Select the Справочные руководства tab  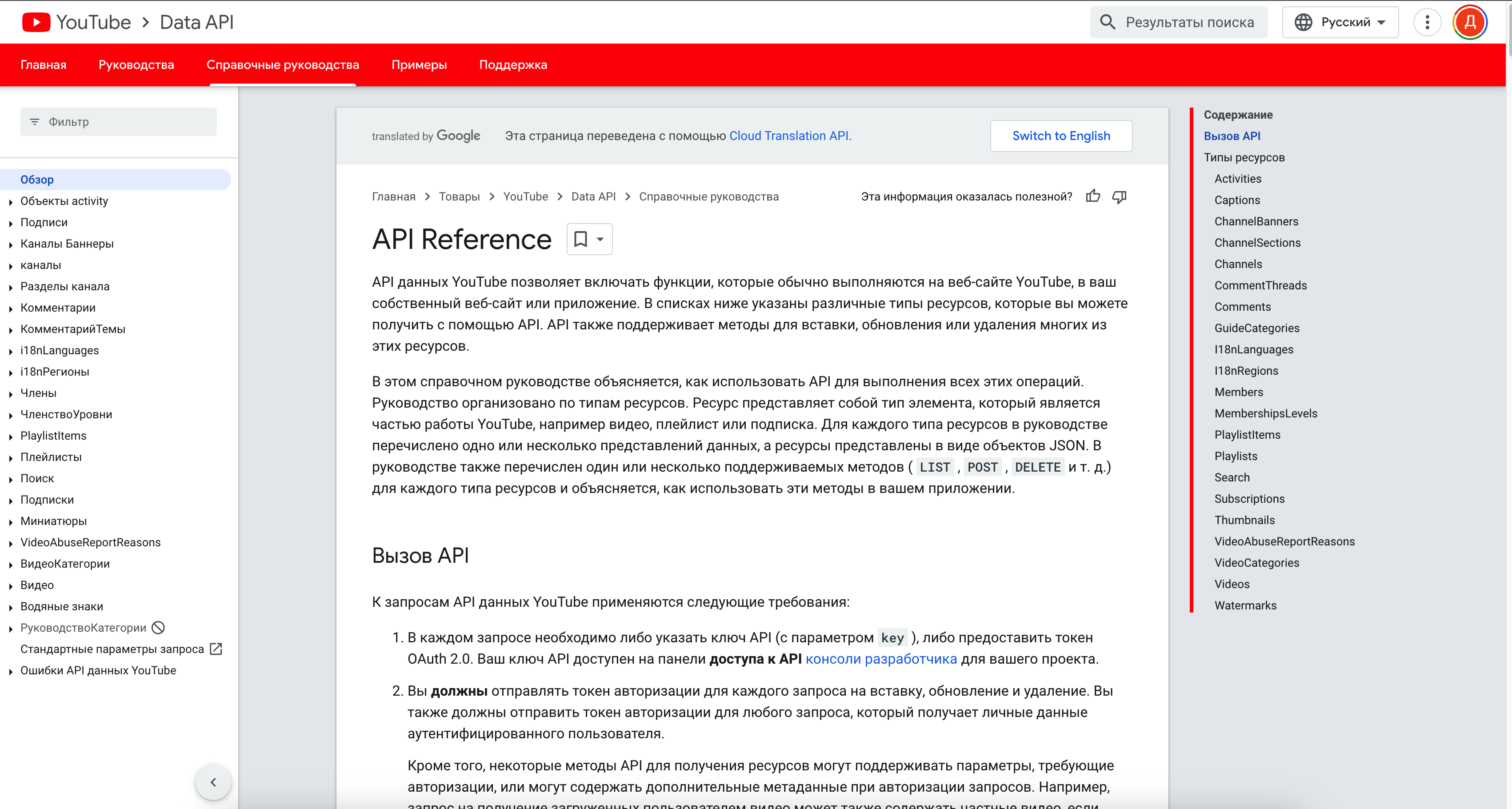283,64
